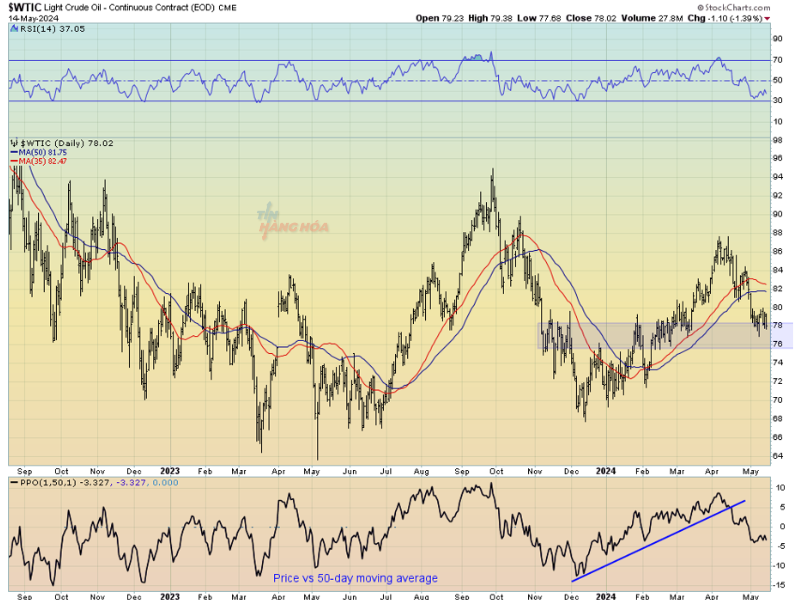Click the 14-May-2024 date label
Viewport: 800px width, 600px height.
[33, 18]
